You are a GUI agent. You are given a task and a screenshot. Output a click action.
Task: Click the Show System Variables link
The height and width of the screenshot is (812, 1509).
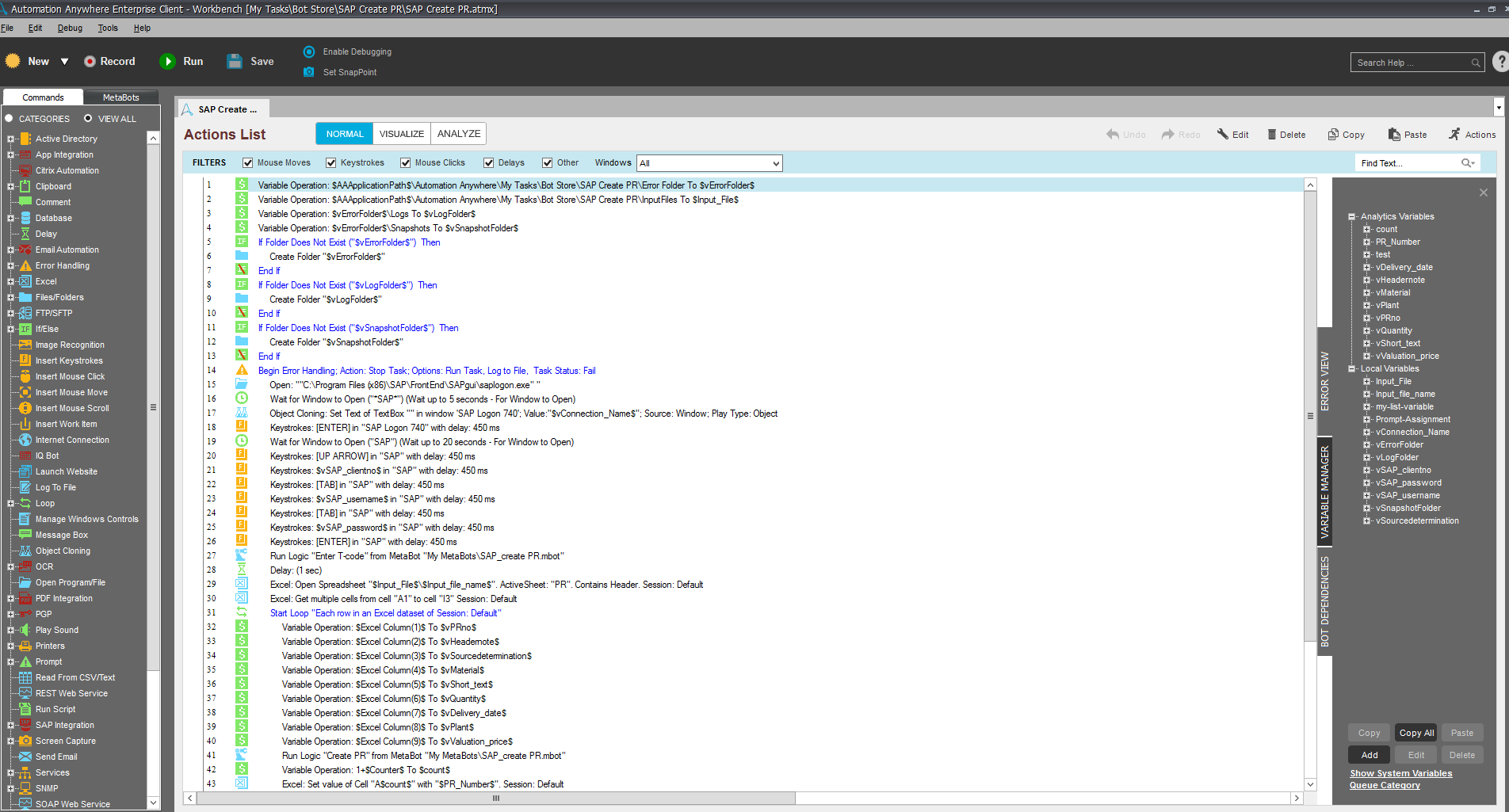[1400, 773]
